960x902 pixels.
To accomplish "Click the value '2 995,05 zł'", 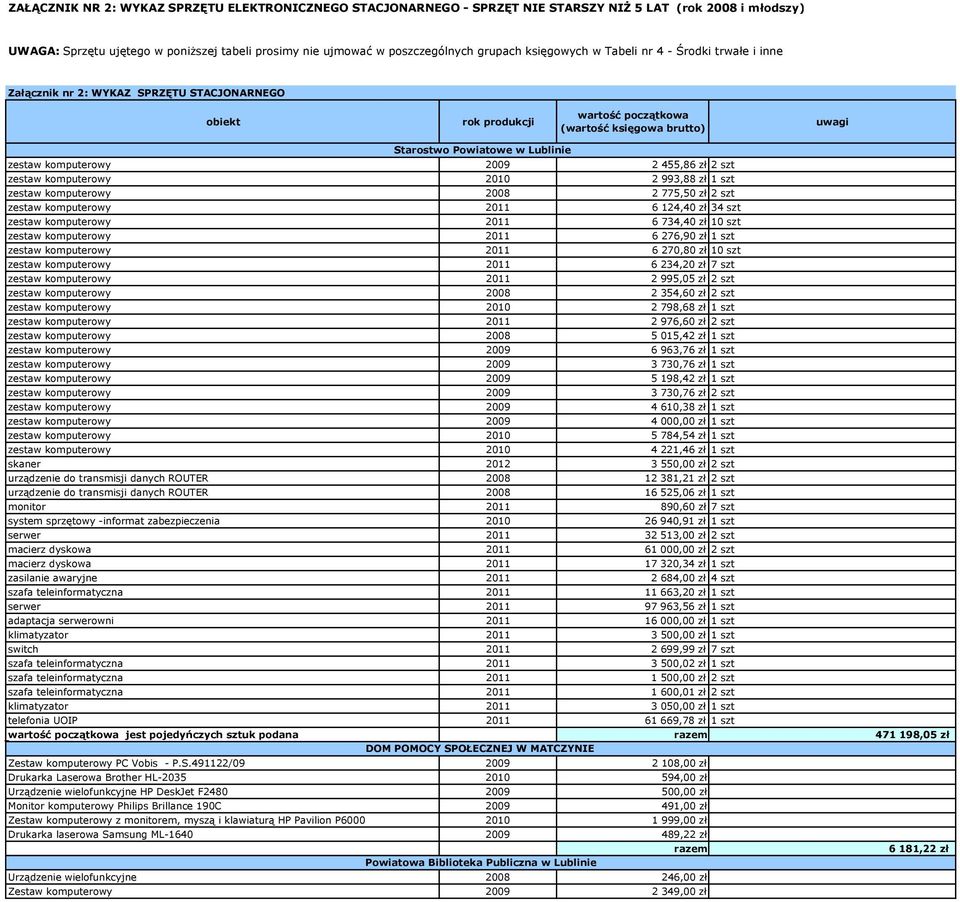I will tap(679, 279).
